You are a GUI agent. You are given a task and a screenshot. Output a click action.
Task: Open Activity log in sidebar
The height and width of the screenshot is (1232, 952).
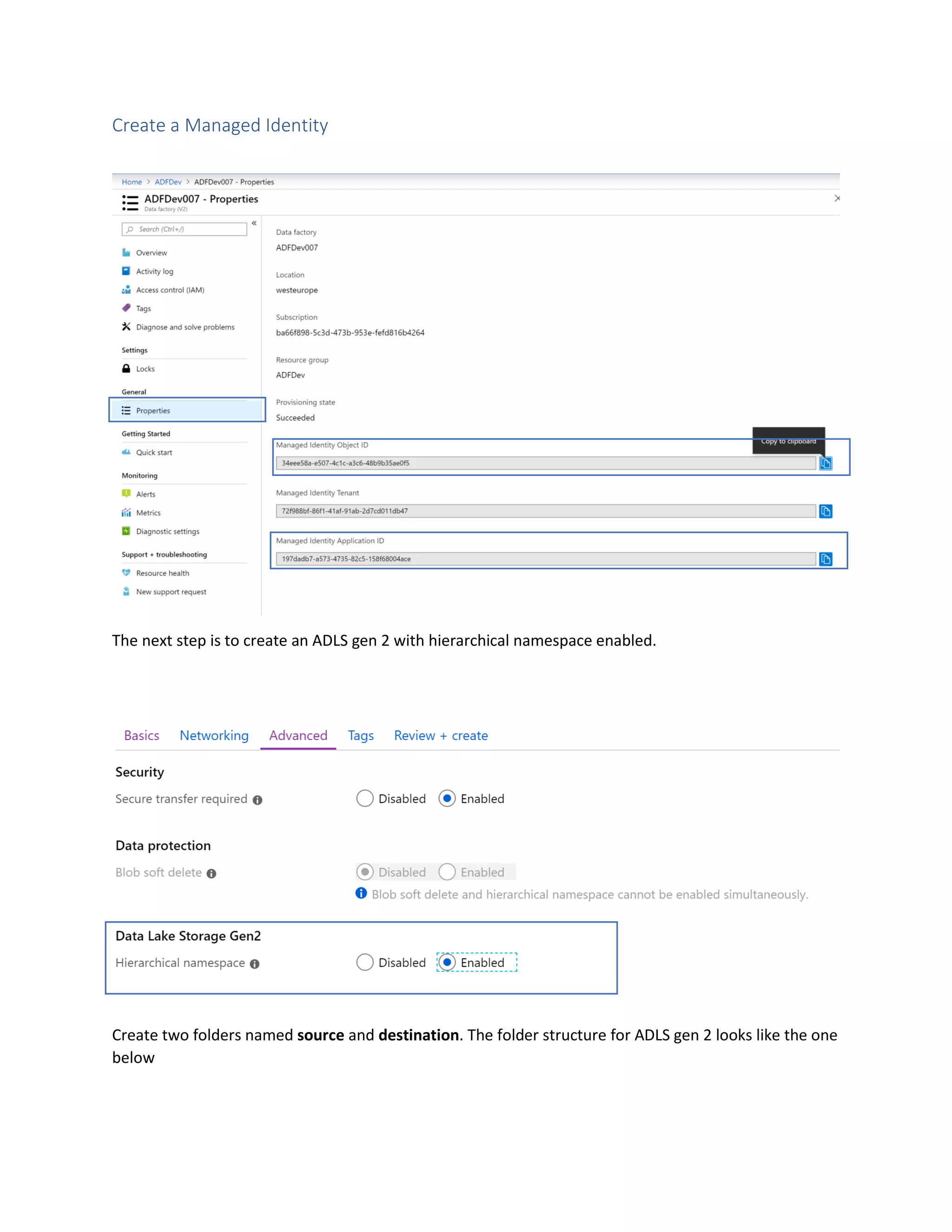[x=148, y=272]
